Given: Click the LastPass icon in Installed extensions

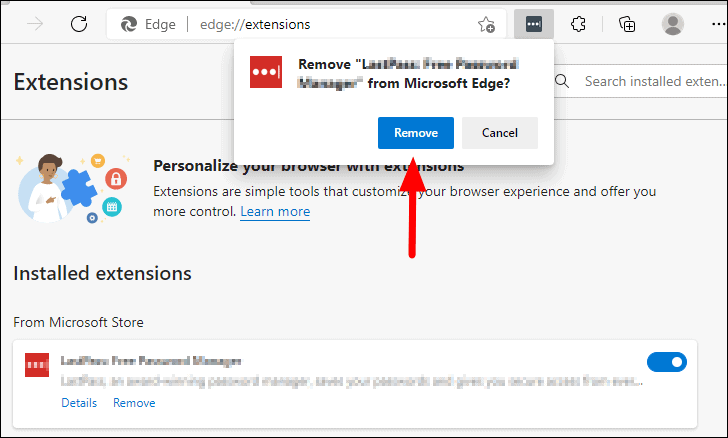Looking at the screenshot, I should [x=37, y=366].
